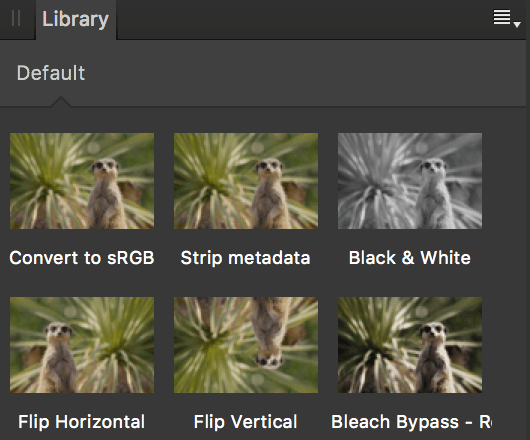530x440 pixels.
Task: Click the Strip metadata text label
Action: pos(245,258)
